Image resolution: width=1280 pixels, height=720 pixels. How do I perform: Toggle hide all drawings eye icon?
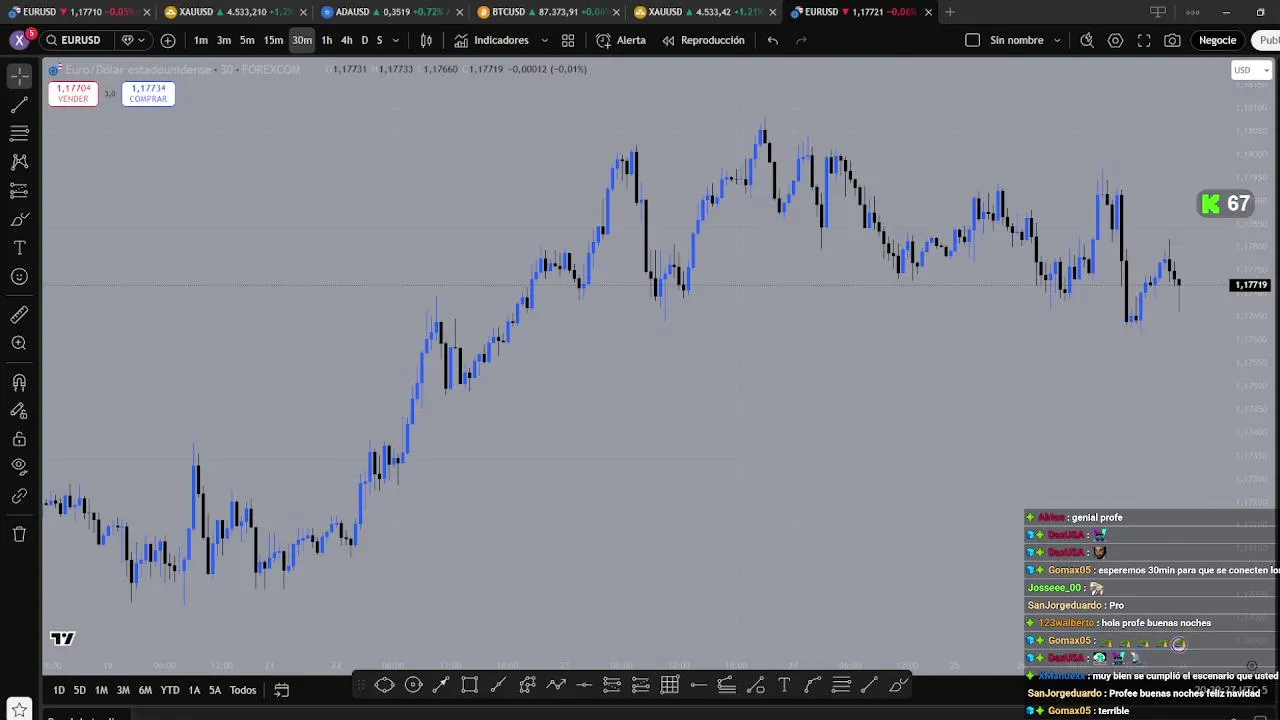tap(19, 466)
